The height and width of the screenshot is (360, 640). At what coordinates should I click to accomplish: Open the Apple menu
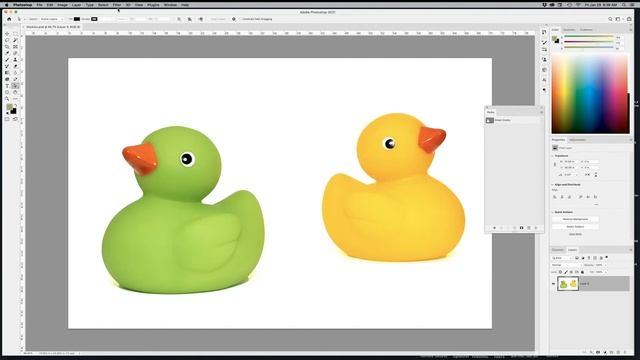point(7,5)
